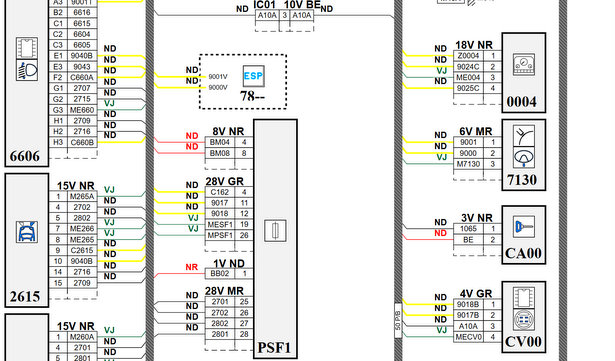The width and height of the screenshot is (615, 361).
Task: Click the MESF1 wire cell on 28V GR
Action: [x=220, y=224]
